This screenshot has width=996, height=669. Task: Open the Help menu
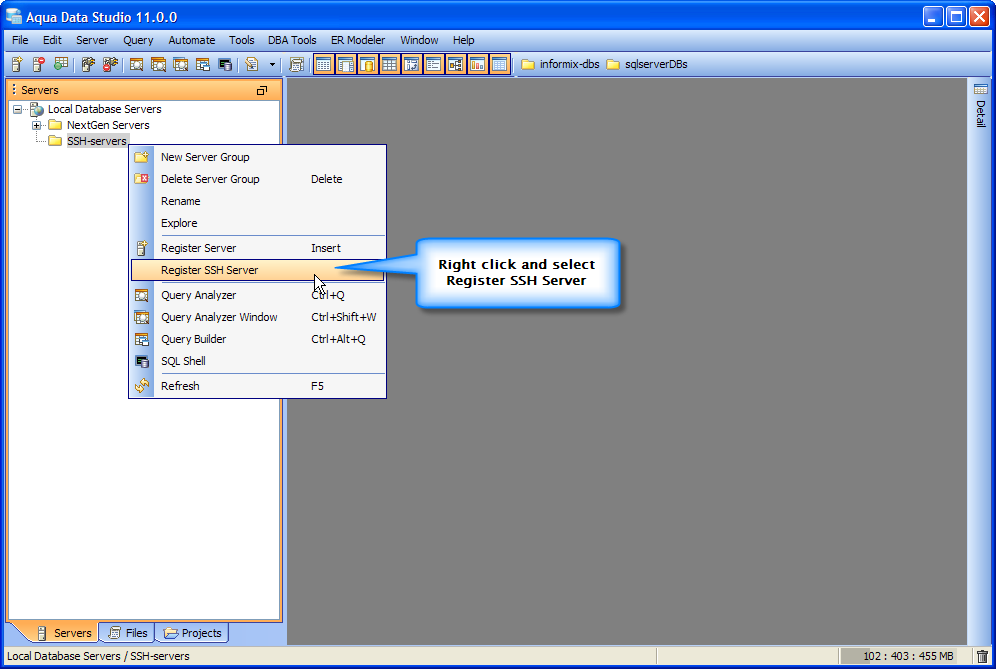click(464, 40)
